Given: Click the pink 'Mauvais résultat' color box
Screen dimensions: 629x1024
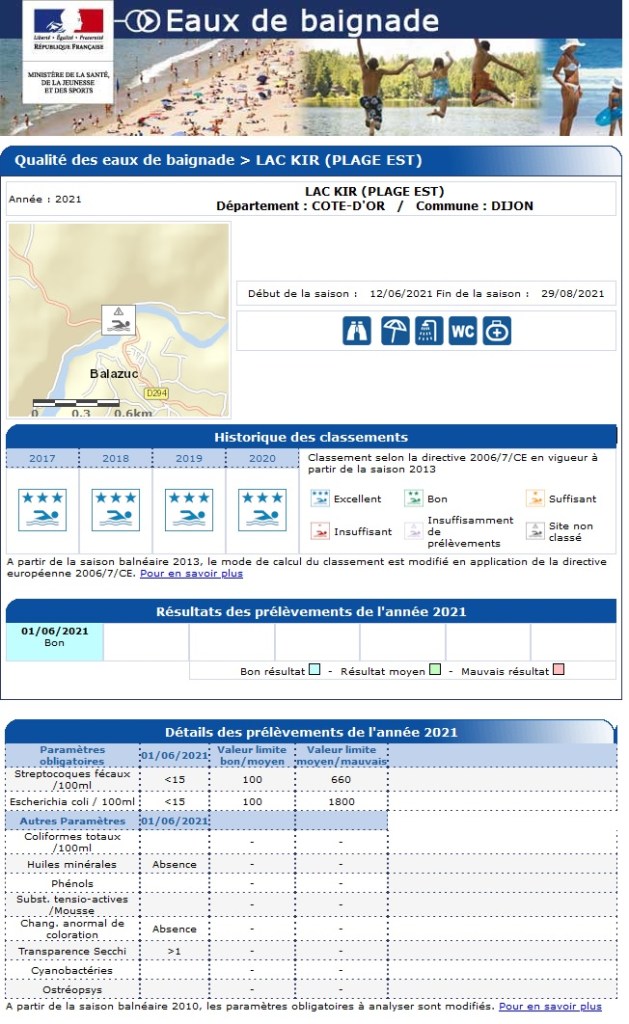Looking at the screenshot, I should (x=559, y=670).
